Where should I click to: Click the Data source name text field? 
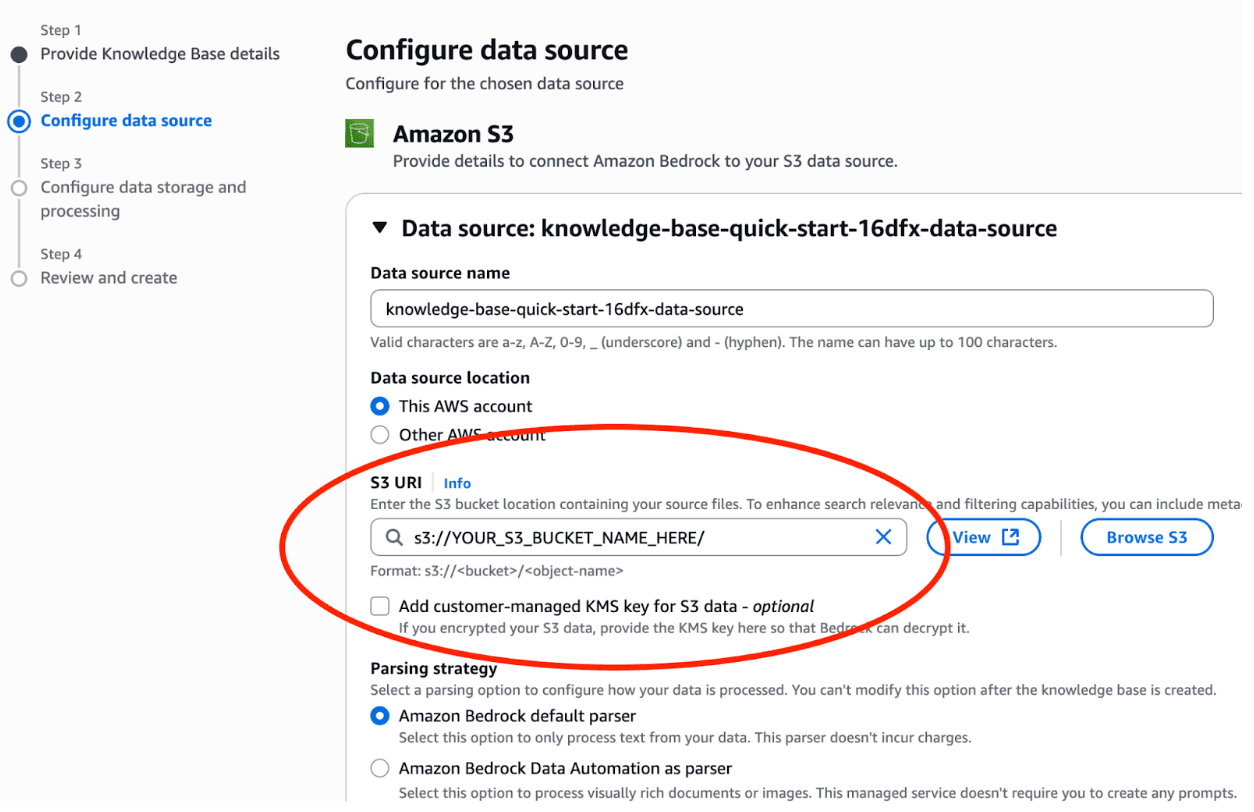point(790,309)
